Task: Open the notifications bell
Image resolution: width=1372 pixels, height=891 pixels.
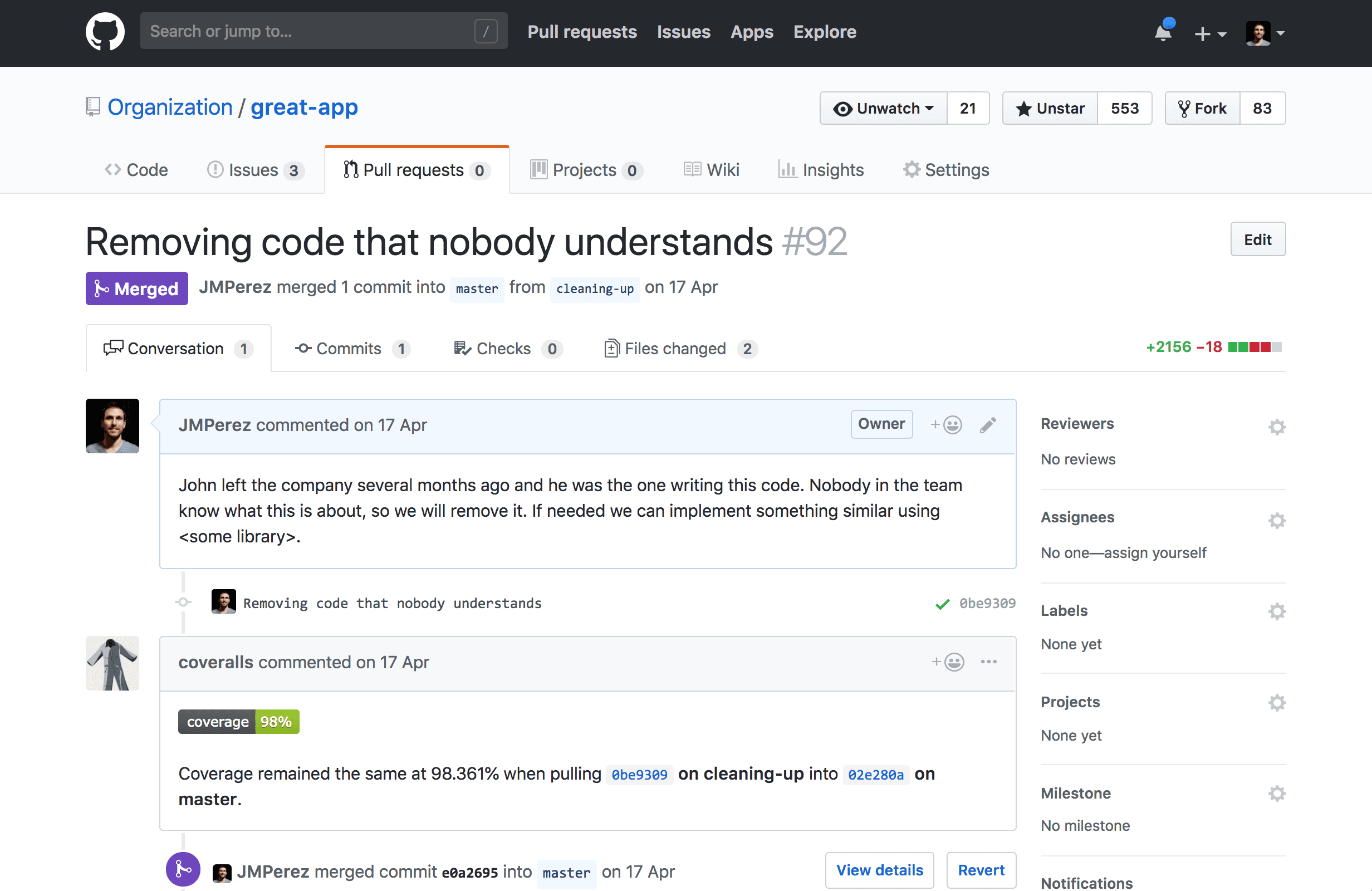Action: [1163, 33]
